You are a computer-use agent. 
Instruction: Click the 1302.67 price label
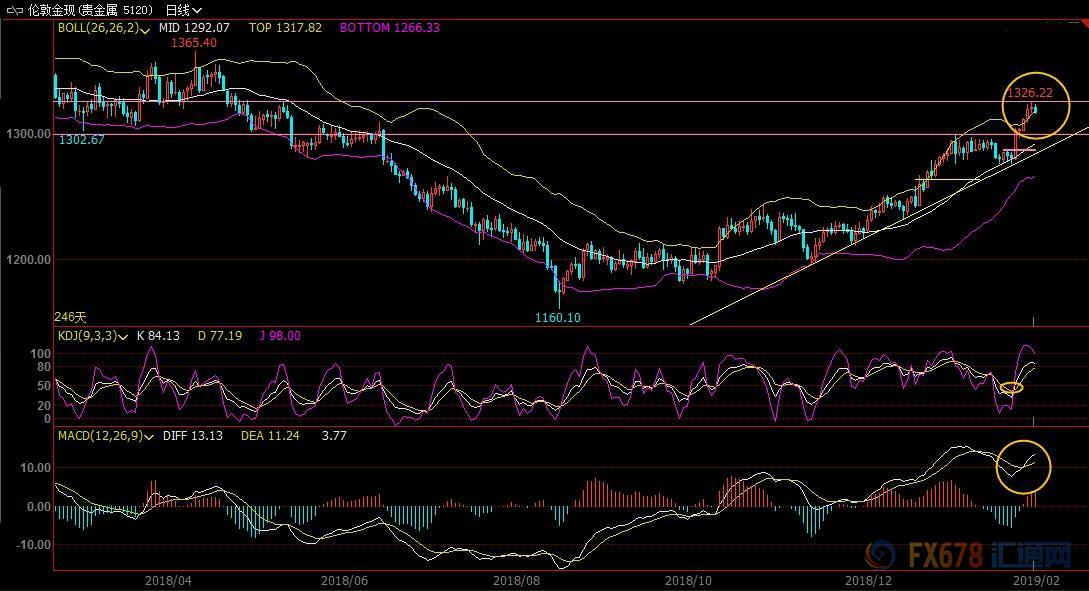tap(81, 140)
